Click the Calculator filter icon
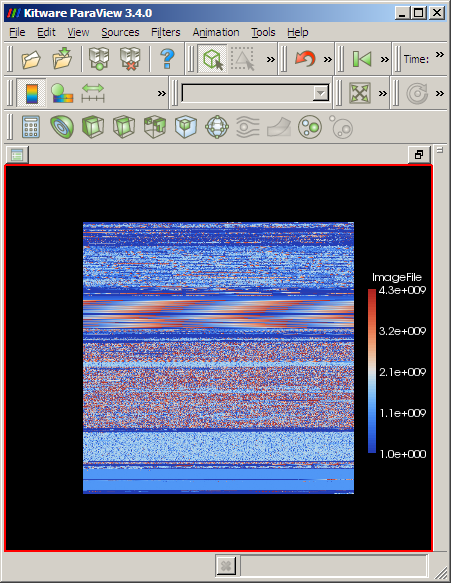 point(30,127)
